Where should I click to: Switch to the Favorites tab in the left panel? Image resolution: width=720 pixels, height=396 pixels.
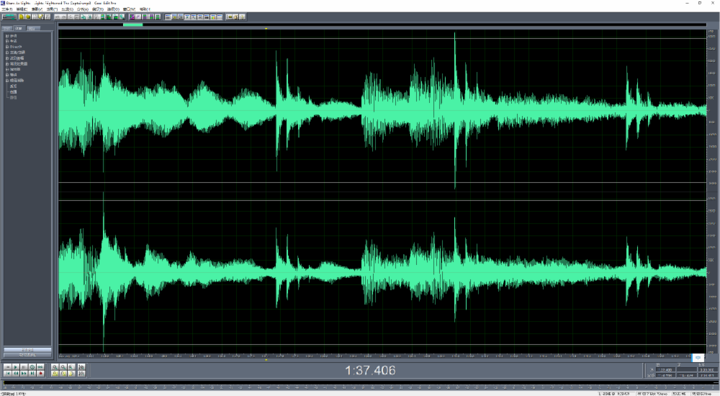pyautogui.click(x=34, y=28)
